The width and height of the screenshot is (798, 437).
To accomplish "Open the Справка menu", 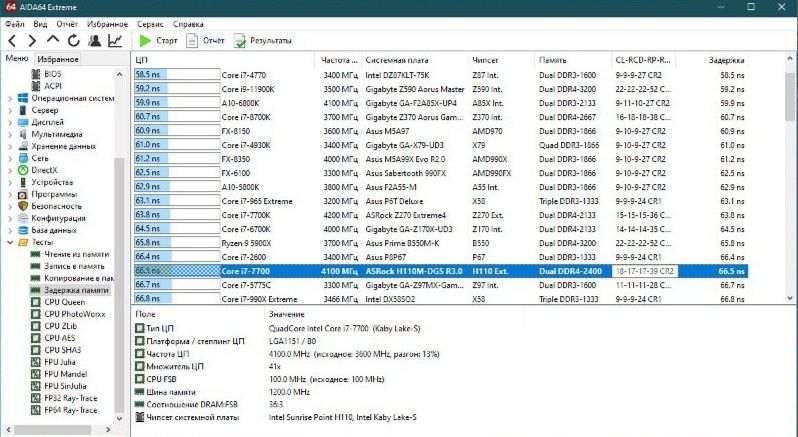I will [188, 24].
